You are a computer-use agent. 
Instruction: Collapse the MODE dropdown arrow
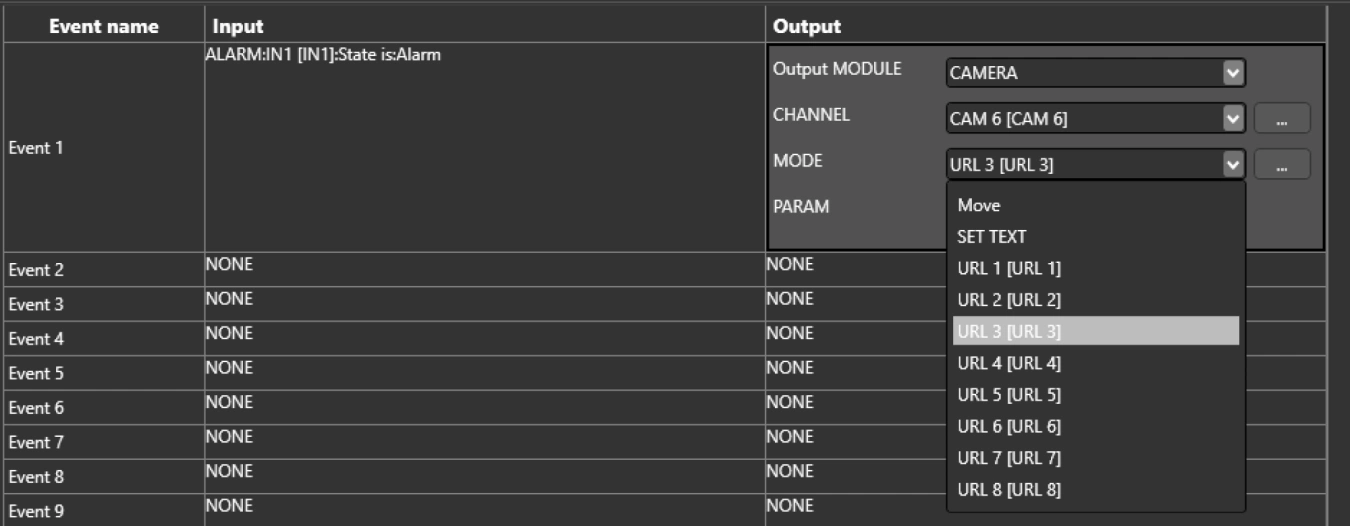pos(1233,164)
